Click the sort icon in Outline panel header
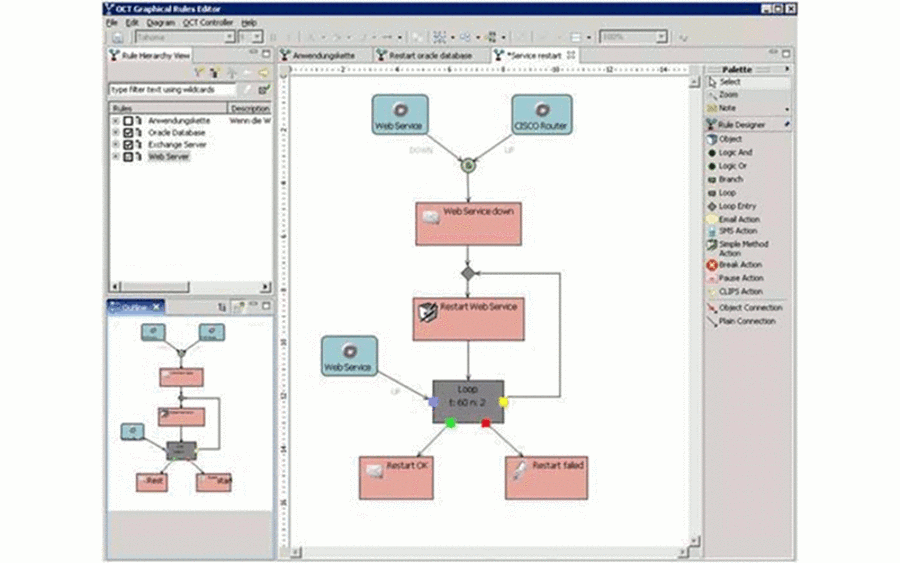The image size is (900, 563). click(222, 307)
